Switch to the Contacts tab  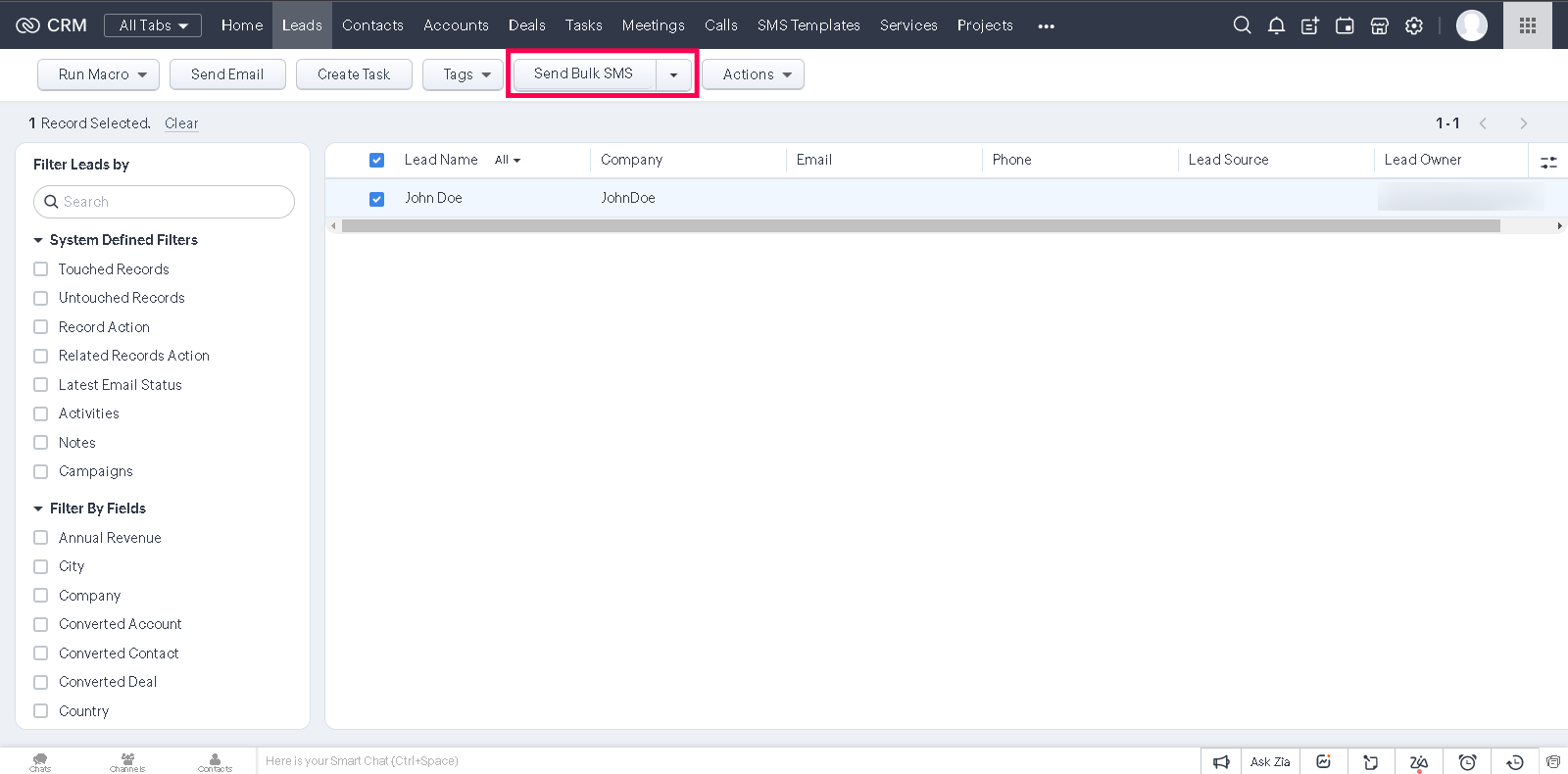pos(372,25)
